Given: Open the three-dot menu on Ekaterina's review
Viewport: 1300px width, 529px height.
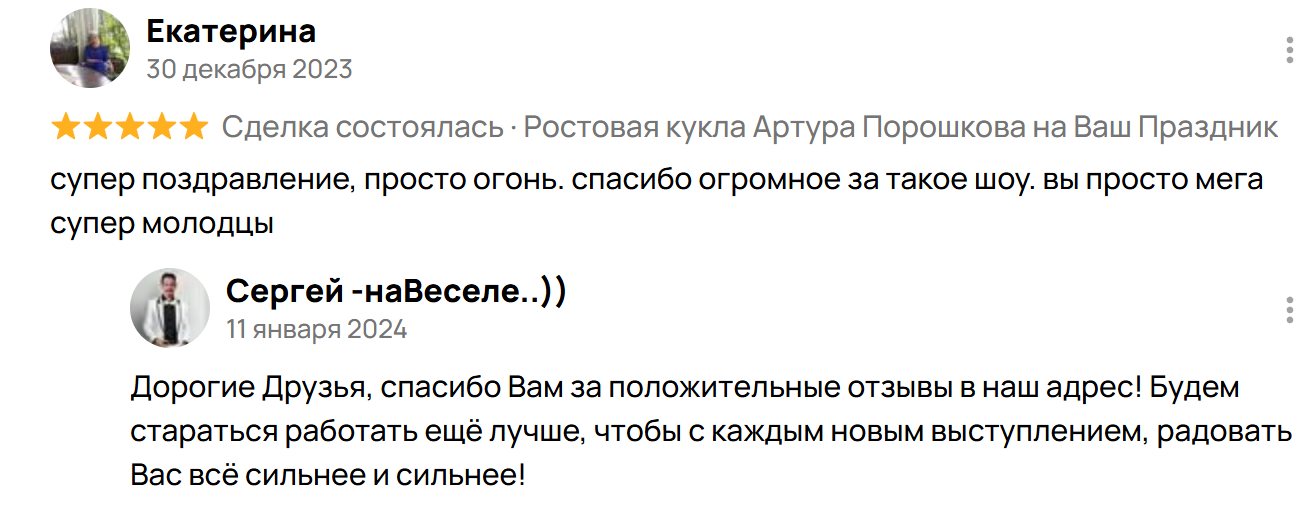Looking at the screenshot, I should [x=1289, y=49].
